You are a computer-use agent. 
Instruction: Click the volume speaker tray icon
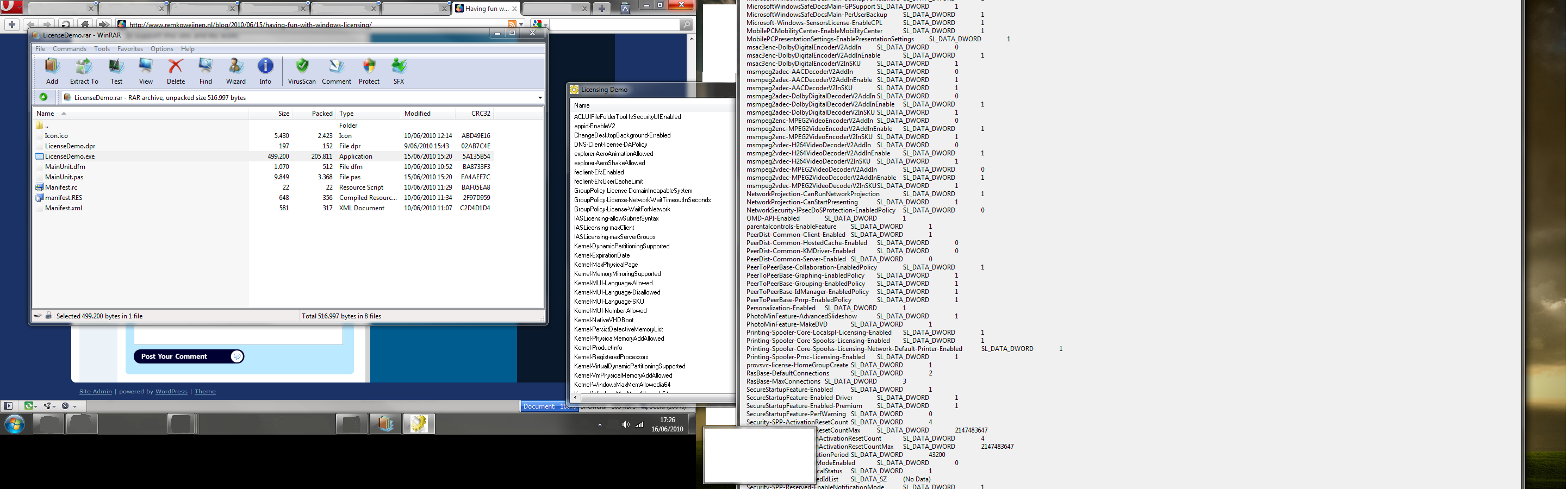click(x=625, y=424)
